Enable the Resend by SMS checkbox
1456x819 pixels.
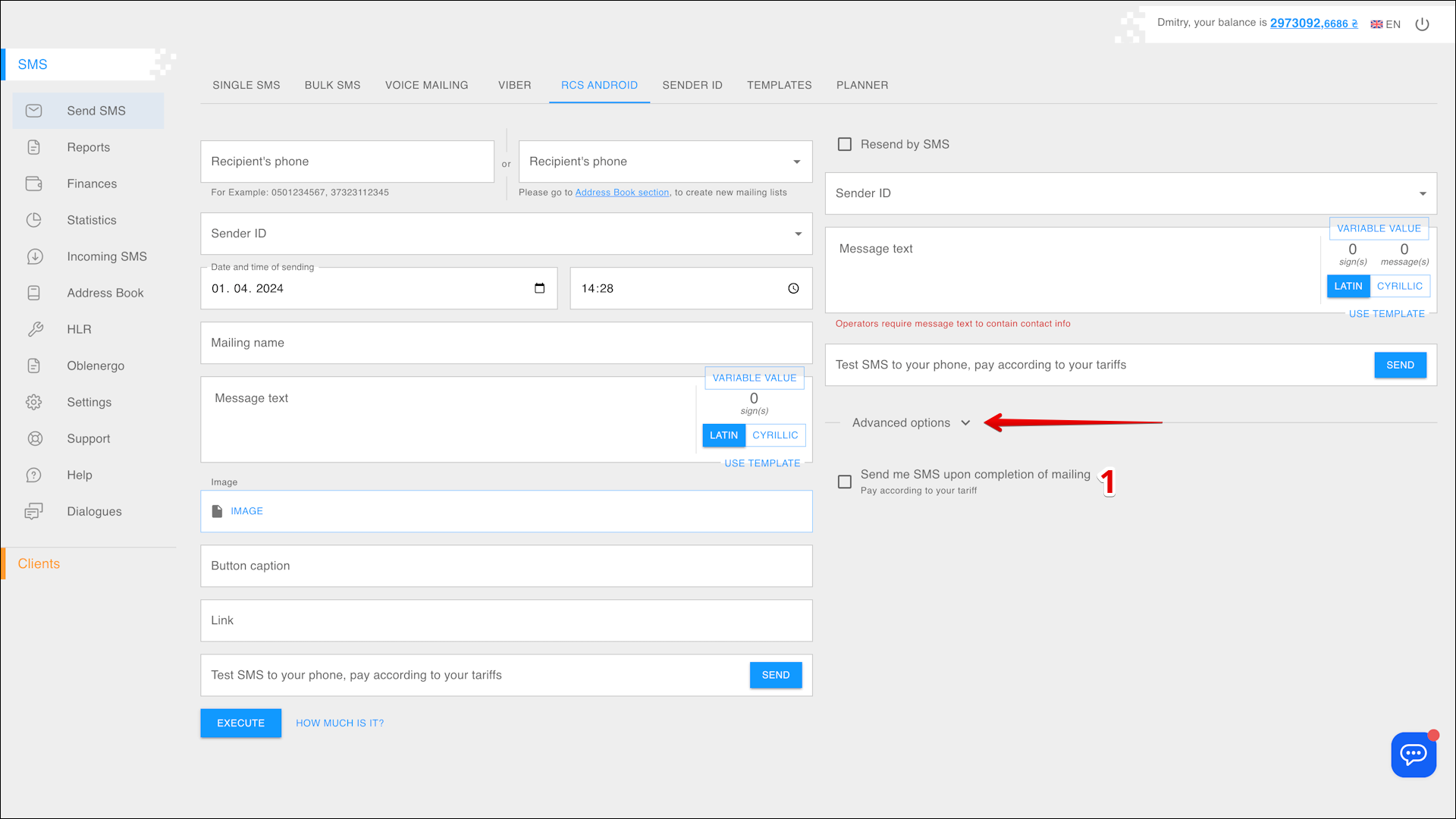pos(844,144)
